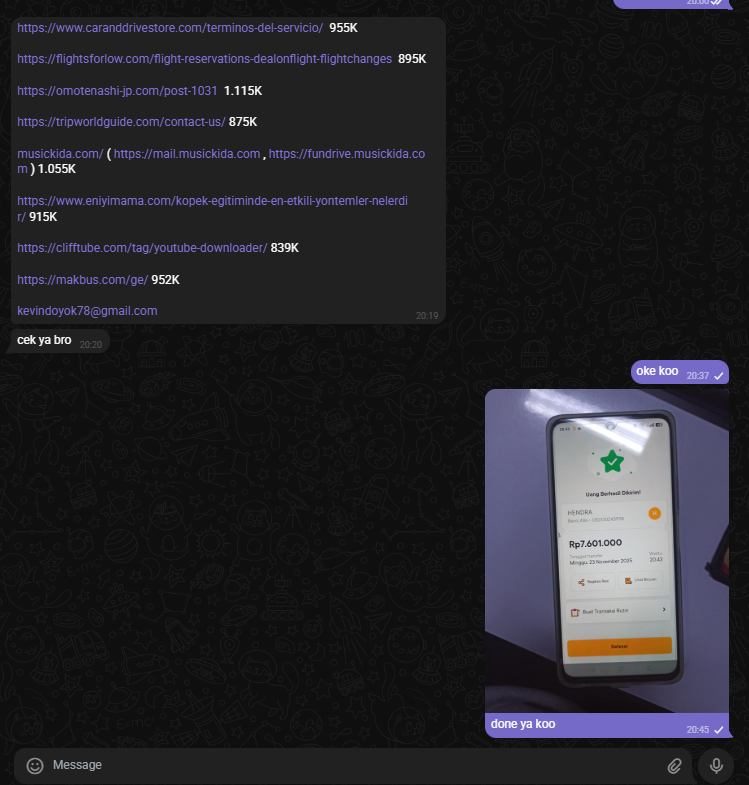The height and width of the screenshot is (785, 749).
Task: Click the paperclip attach file icon
Action: coord(674,765)
